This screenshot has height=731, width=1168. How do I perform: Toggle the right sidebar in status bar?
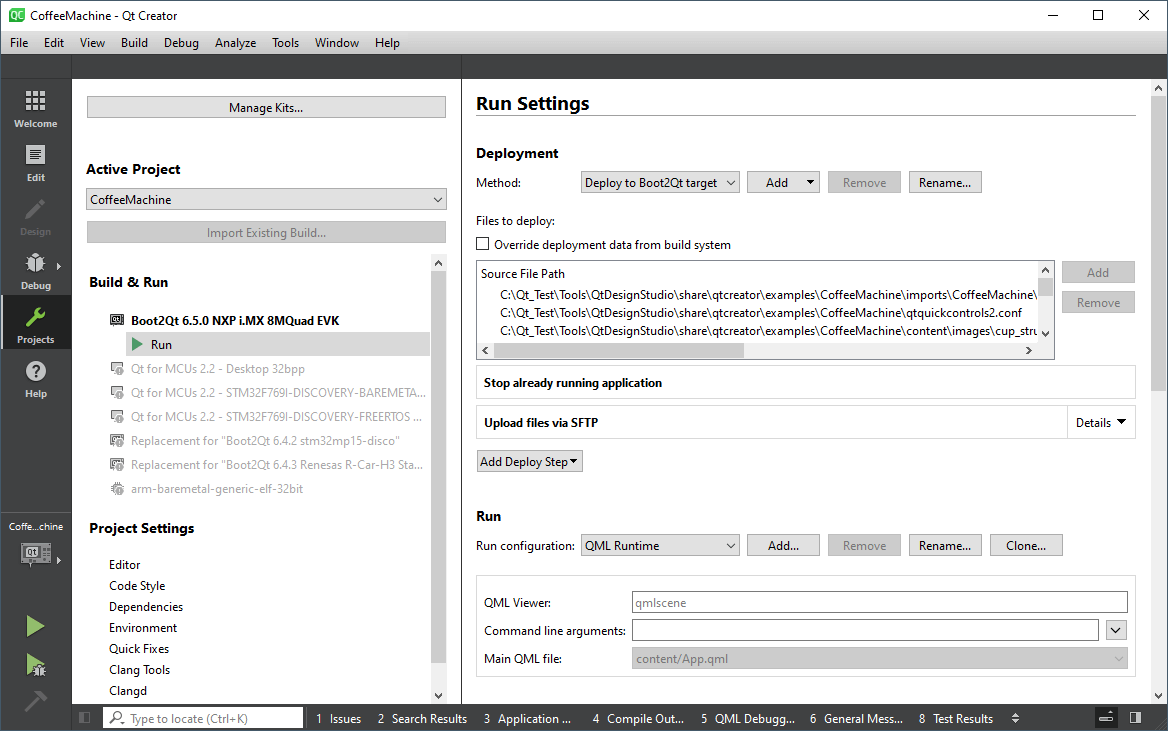[1135, 718]
